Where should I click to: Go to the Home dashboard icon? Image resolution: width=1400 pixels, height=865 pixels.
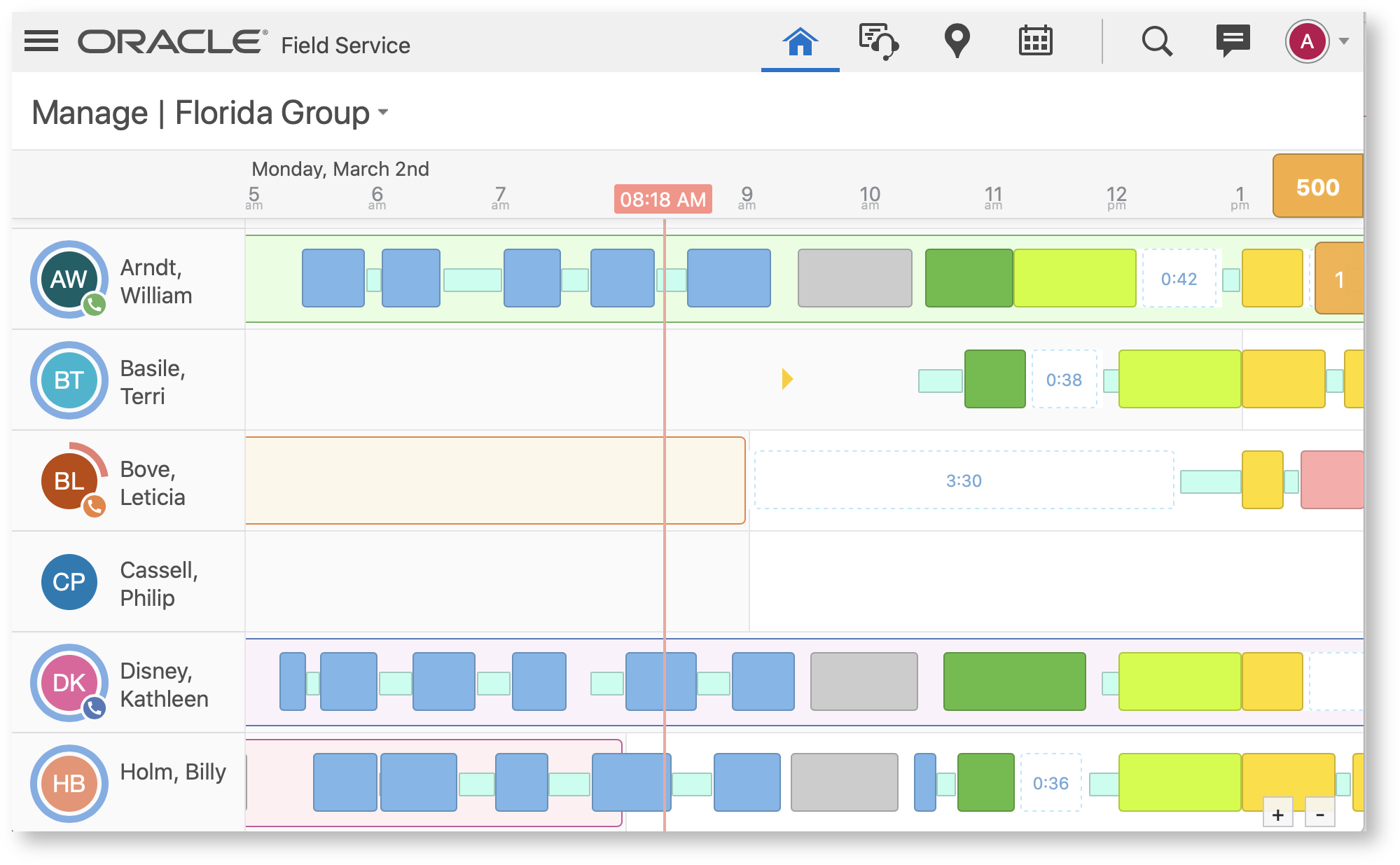(800, 41)
